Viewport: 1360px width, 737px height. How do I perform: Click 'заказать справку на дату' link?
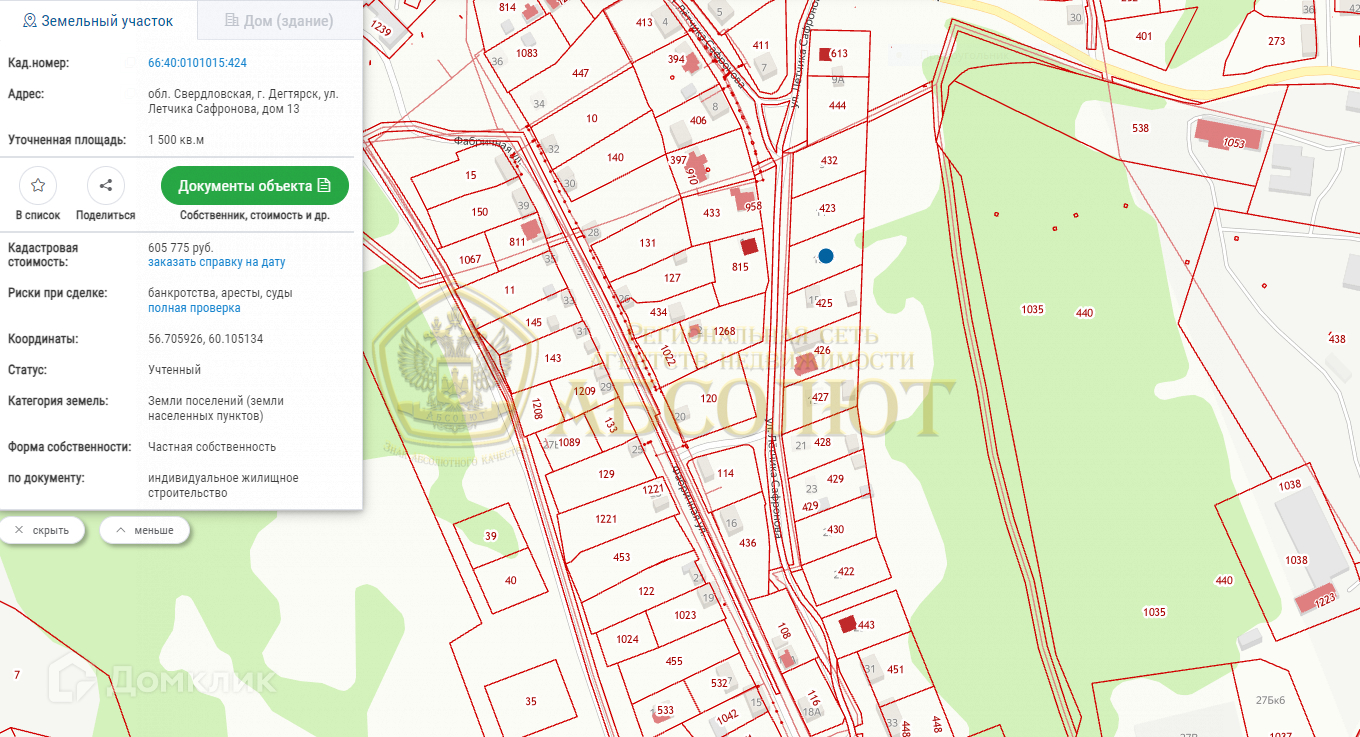(216, 262)
